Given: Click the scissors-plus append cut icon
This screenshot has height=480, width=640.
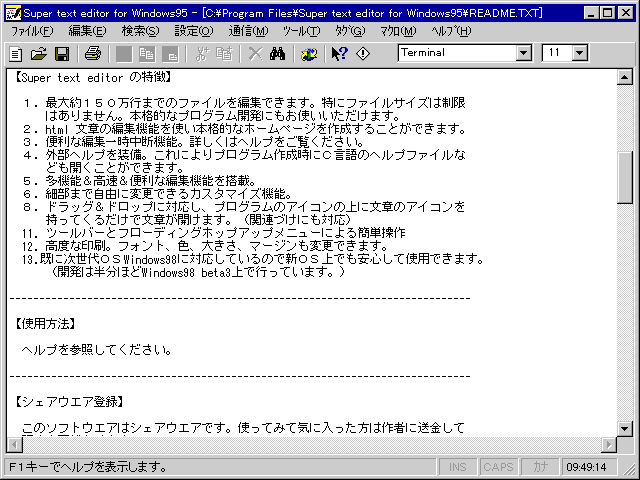Looking at the screenshot, I should [202, 54].
